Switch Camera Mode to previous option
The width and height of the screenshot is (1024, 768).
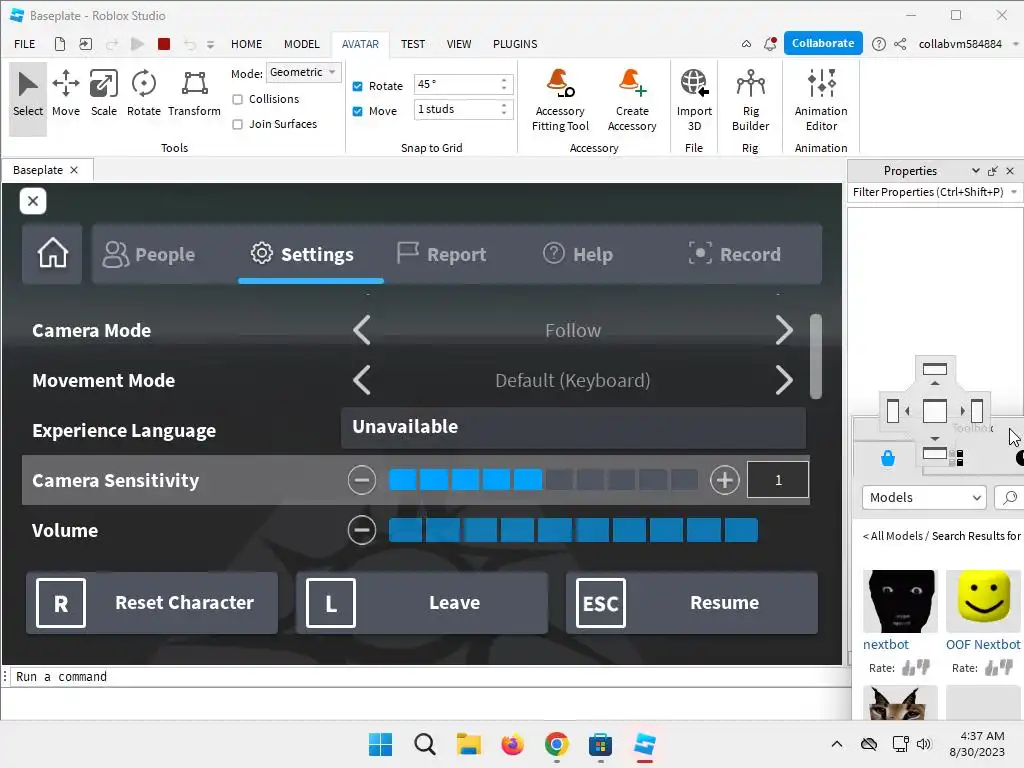pyautogui.click(x=362, y=330)
